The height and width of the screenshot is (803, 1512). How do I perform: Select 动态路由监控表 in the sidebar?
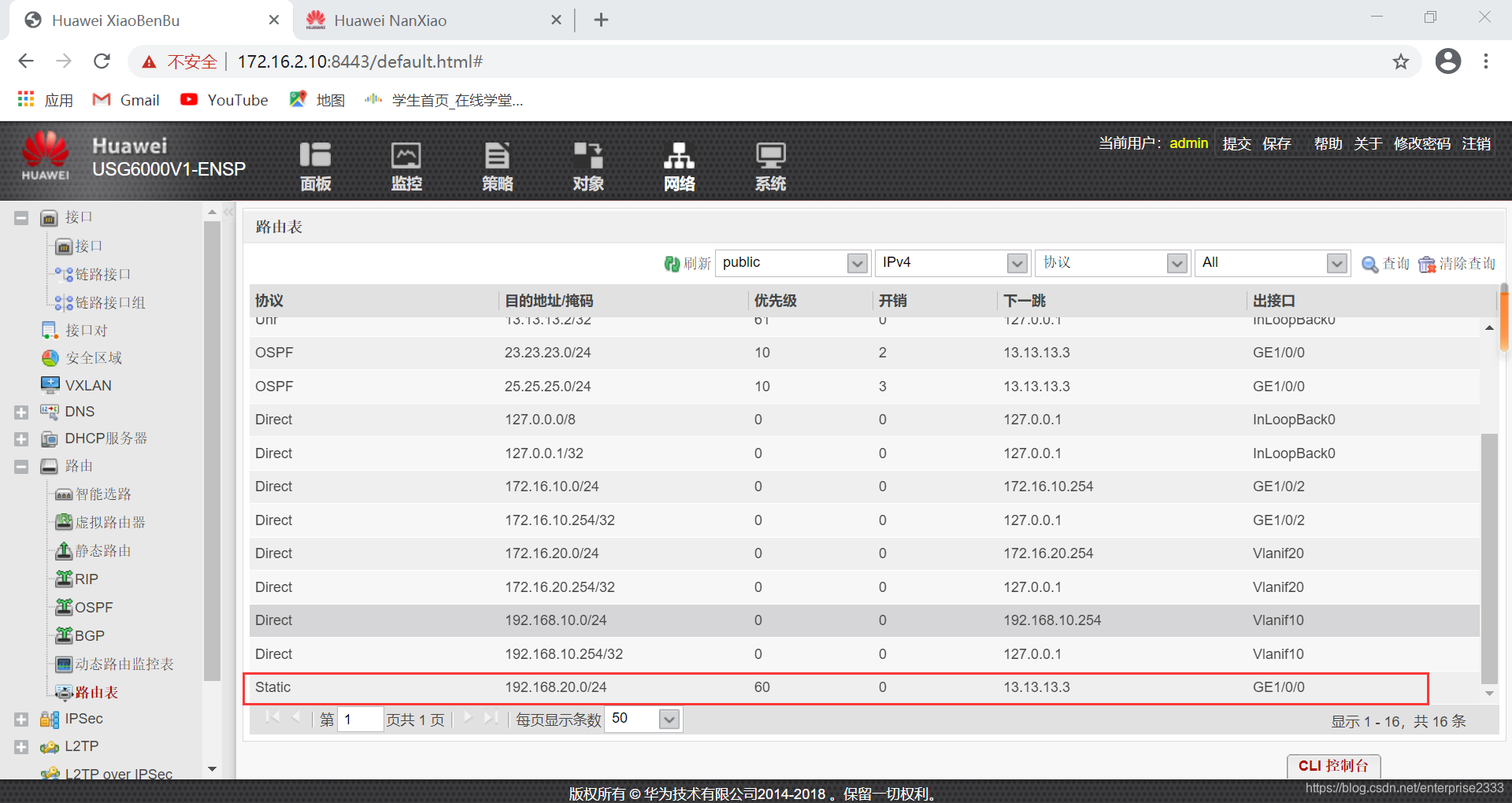(x=124, y=664)
